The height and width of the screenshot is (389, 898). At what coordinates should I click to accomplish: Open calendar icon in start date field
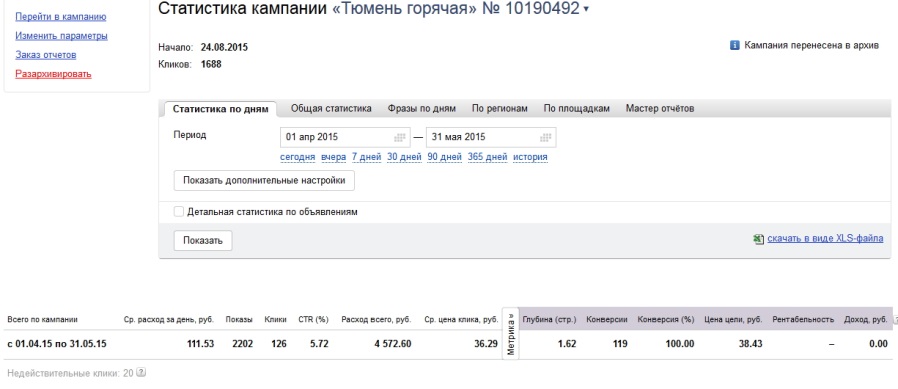[x=400, y=137]
